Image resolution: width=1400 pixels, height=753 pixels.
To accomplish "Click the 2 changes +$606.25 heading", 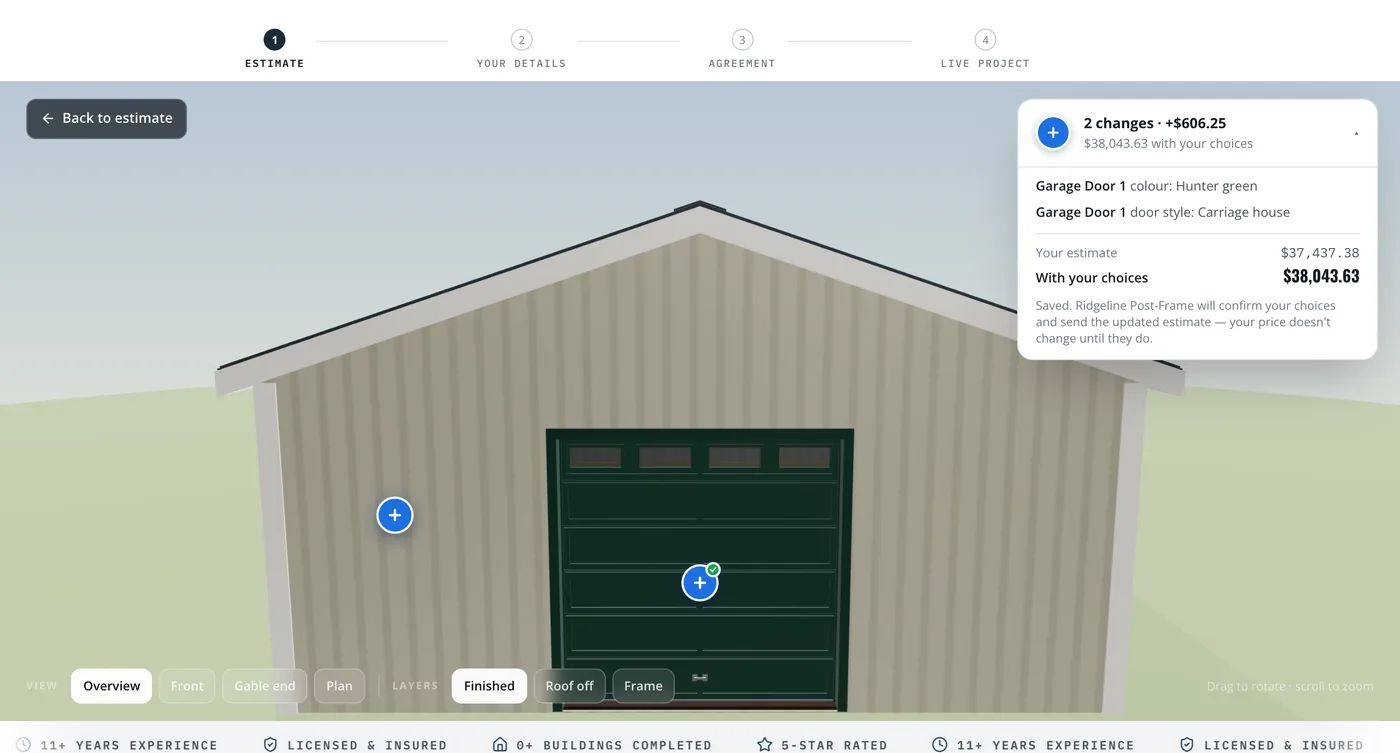I will pyautogui.click(x=1154, y=123).
